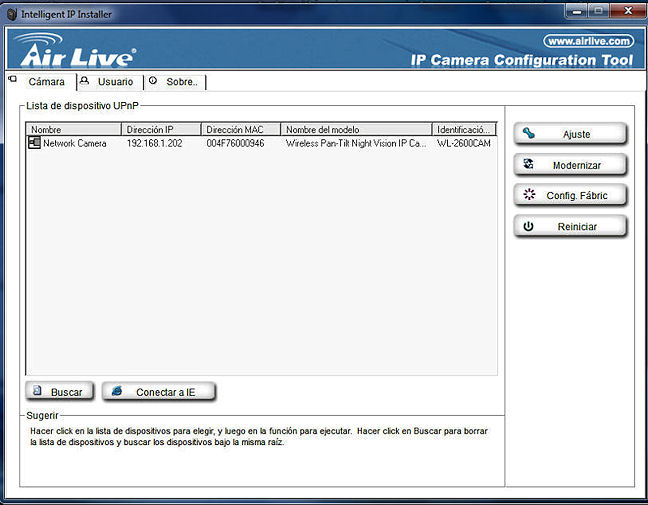Close the Intelligent IP Installer window
The height and width of the screenshot is (505, 648).
click(x=628, y=11)
